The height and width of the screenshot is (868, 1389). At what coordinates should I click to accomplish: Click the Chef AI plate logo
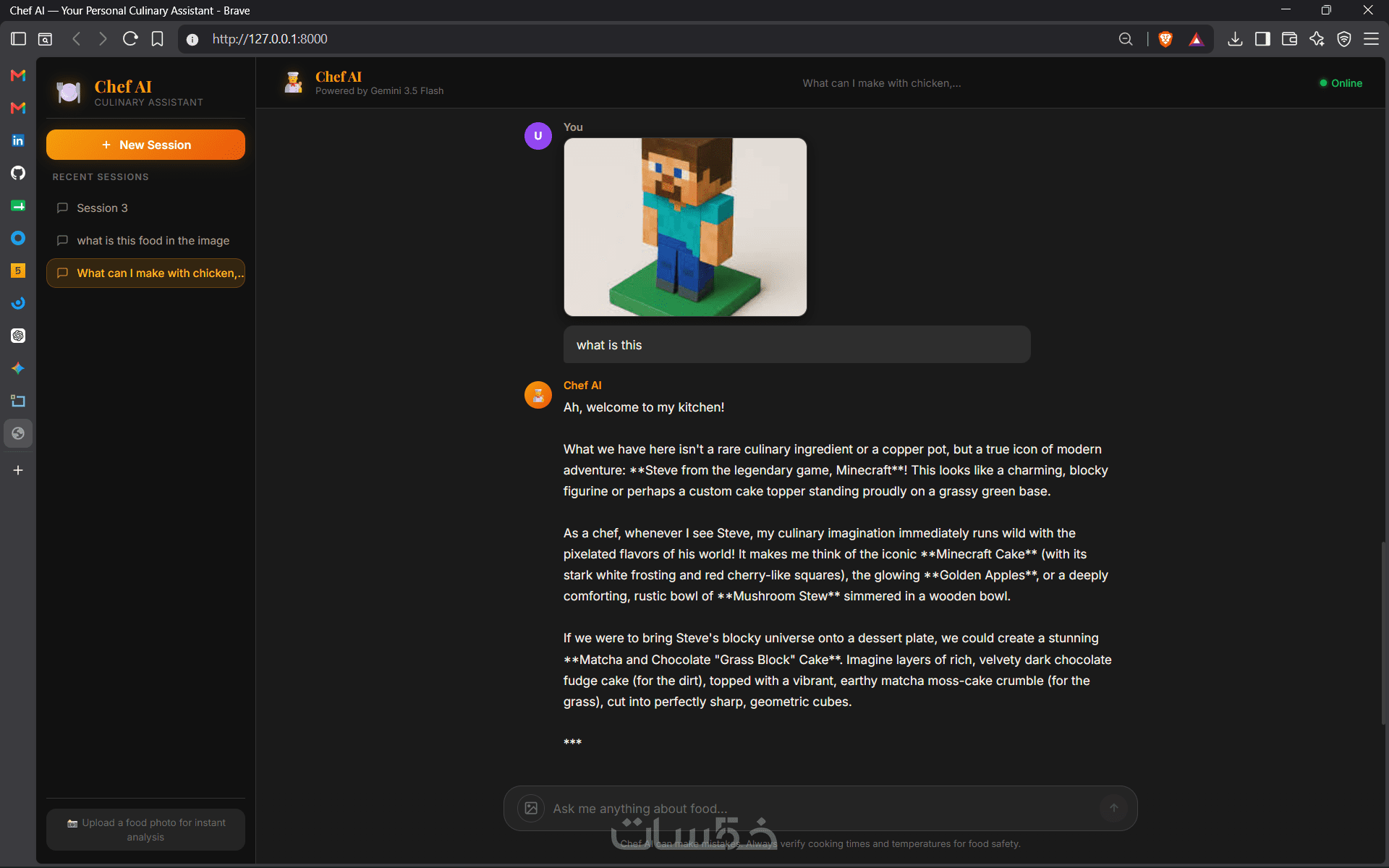pos(69,92)
